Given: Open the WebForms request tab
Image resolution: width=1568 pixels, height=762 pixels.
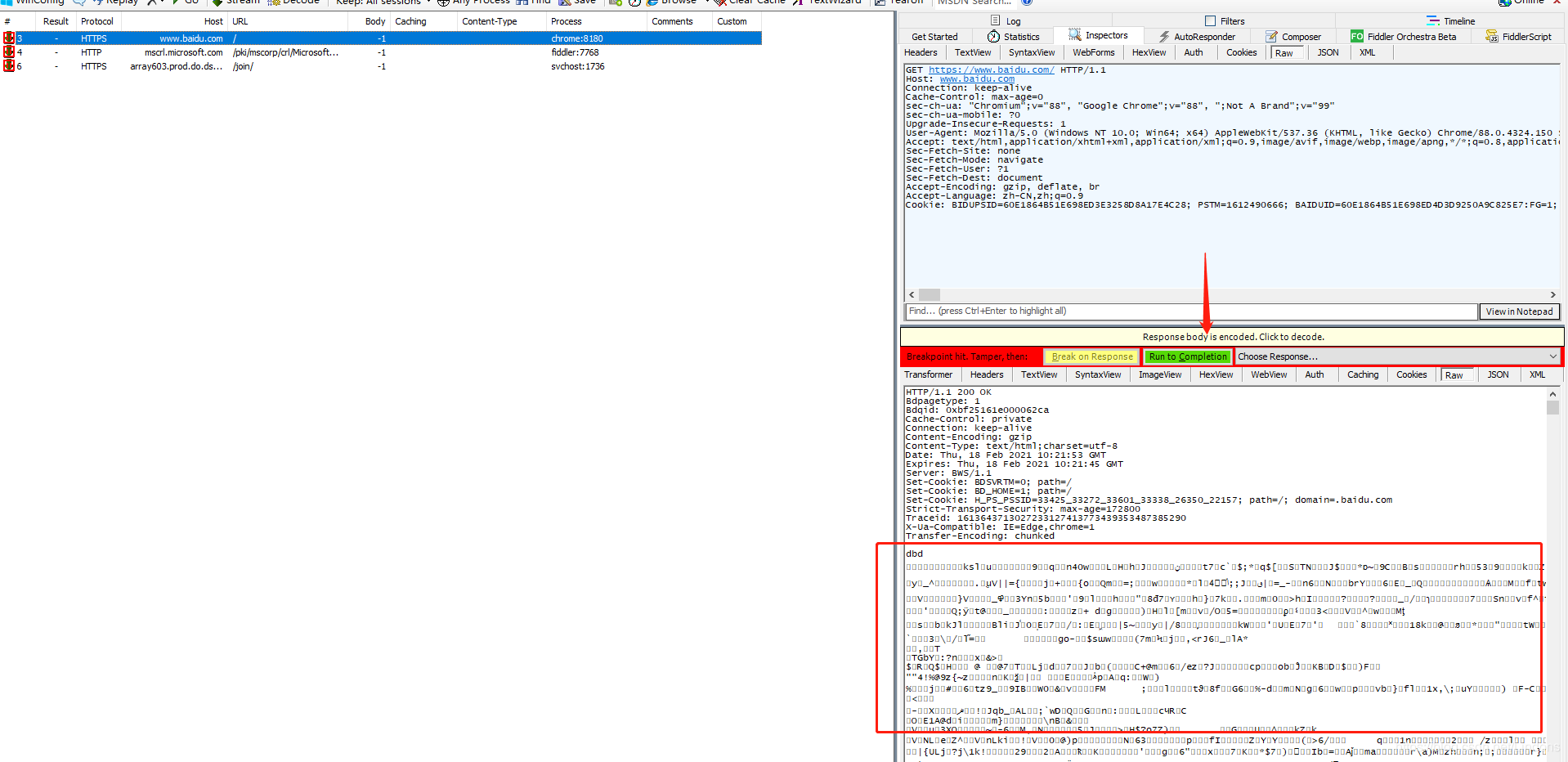Looking at the screenshot, I should click(1094, 52).
